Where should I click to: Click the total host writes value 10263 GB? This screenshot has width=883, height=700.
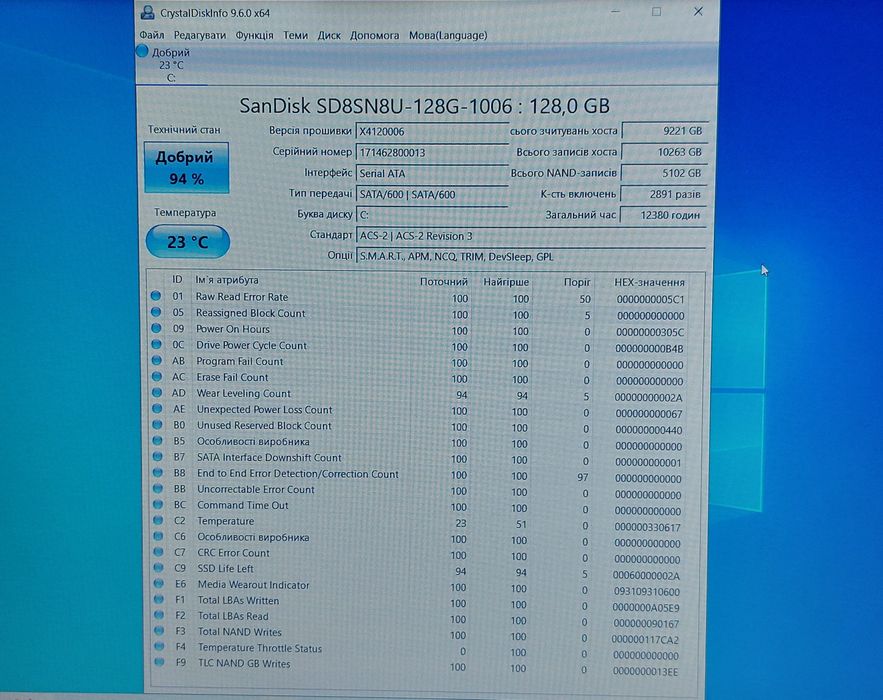[x=665, y=152]
